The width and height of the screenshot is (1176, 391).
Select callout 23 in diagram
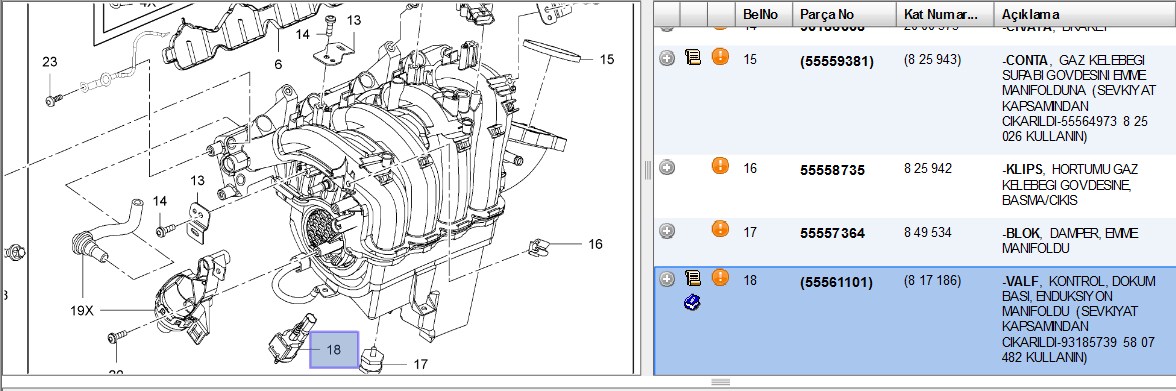(50, 62)
